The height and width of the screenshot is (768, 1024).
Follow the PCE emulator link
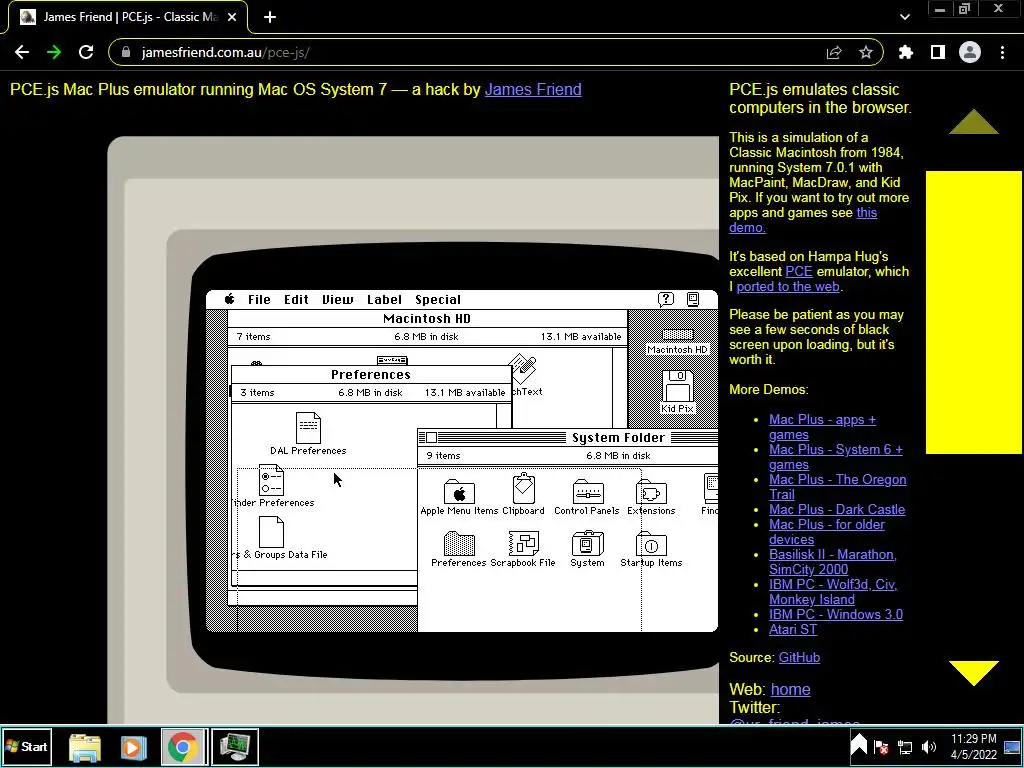[799, 271]
